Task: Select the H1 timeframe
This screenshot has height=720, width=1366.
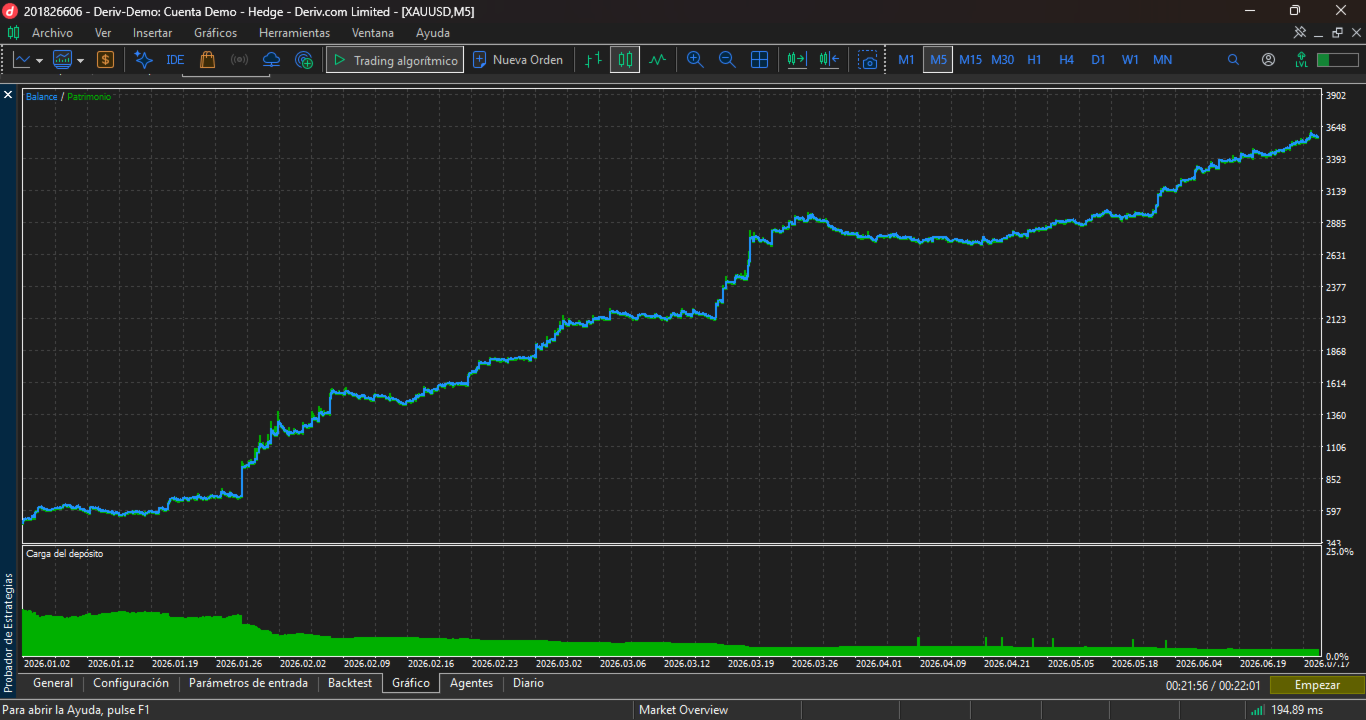Action: [x=1034, y=60]
